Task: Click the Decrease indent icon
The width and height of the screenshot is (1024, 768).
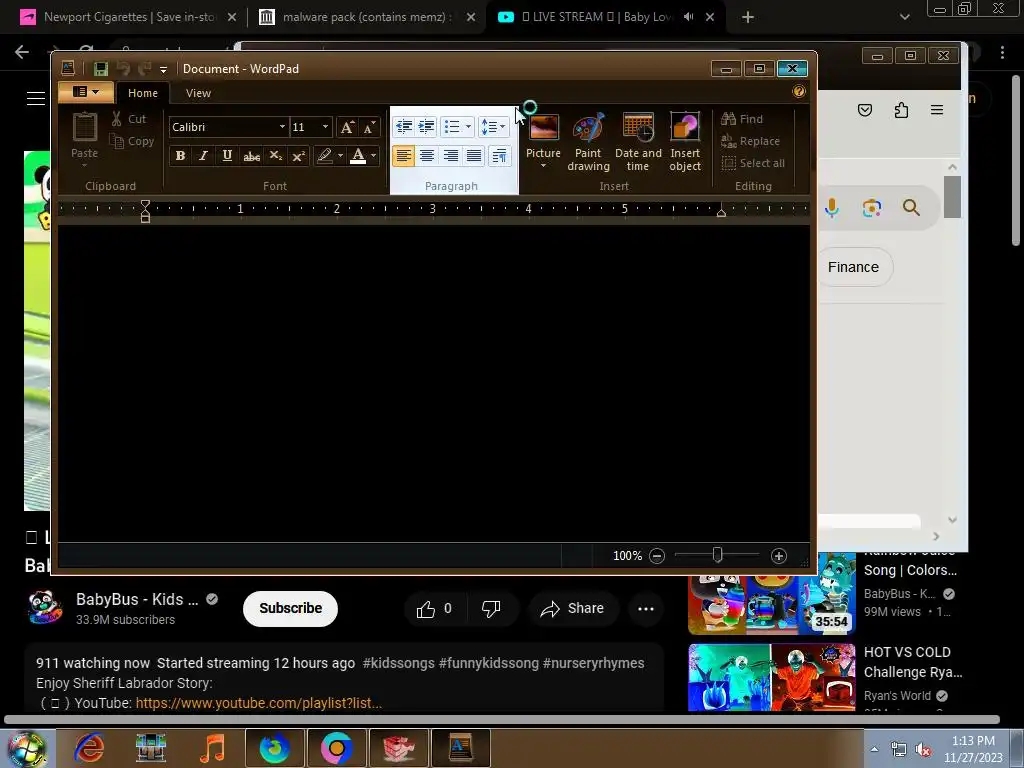Action: (404, 127)
